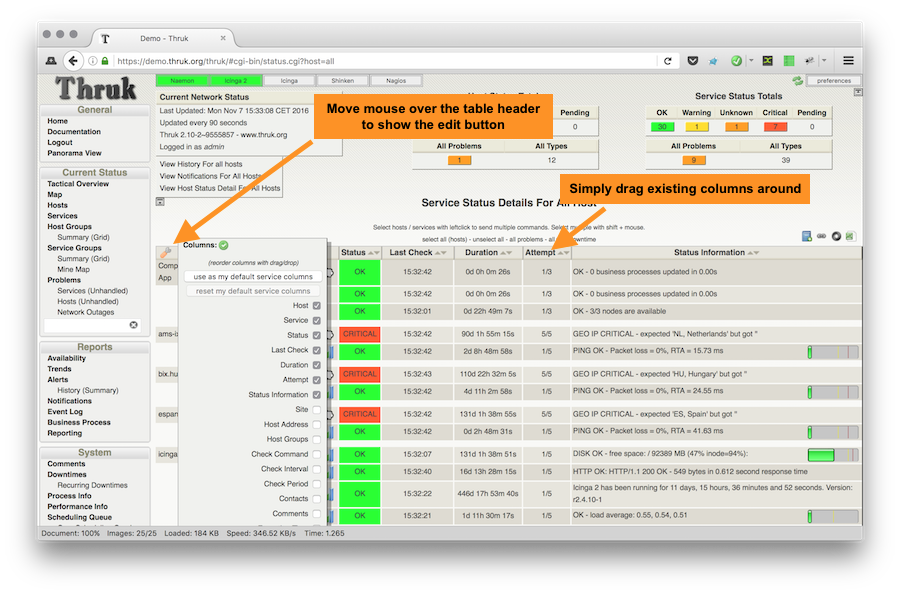Uncheck the Service column checkbox

pos(317,321)
